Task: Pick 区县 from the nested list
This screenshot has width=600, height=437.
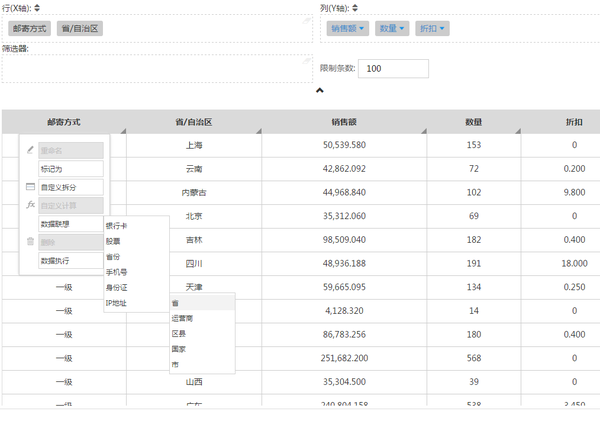Action: click(202, 334)
